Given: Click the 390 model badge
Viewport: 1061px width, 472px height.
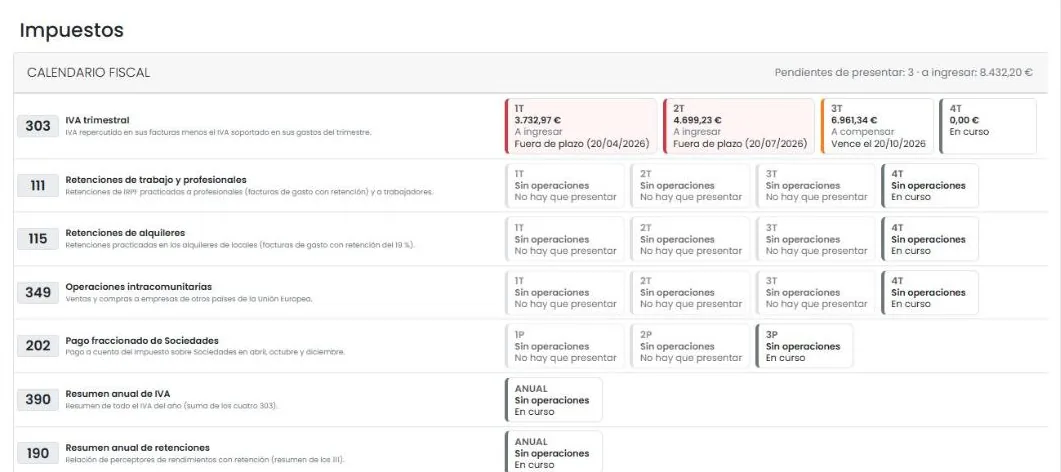Looking at the screenshot, I should coord(38,400).
